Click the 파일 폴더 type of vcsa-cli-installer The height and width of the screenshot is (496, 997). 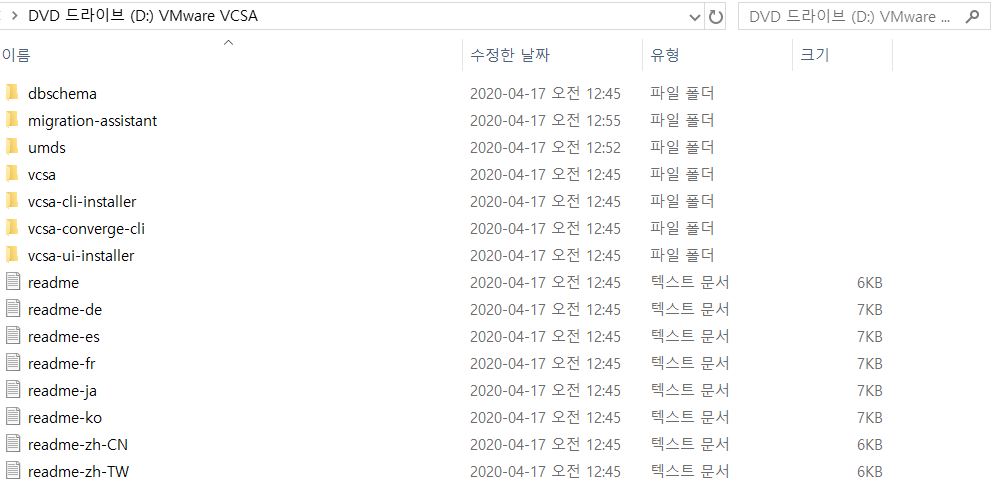pyautogui.click(x=682, y=202)
